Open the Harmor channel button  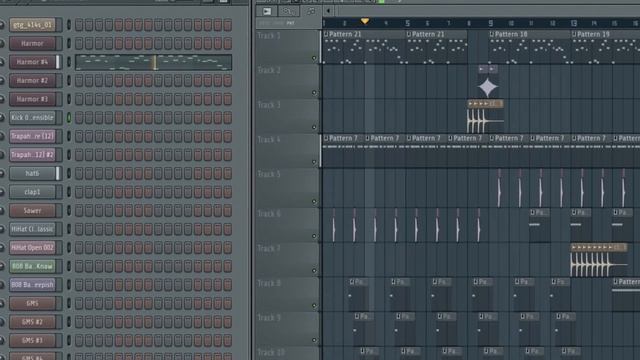32,43
